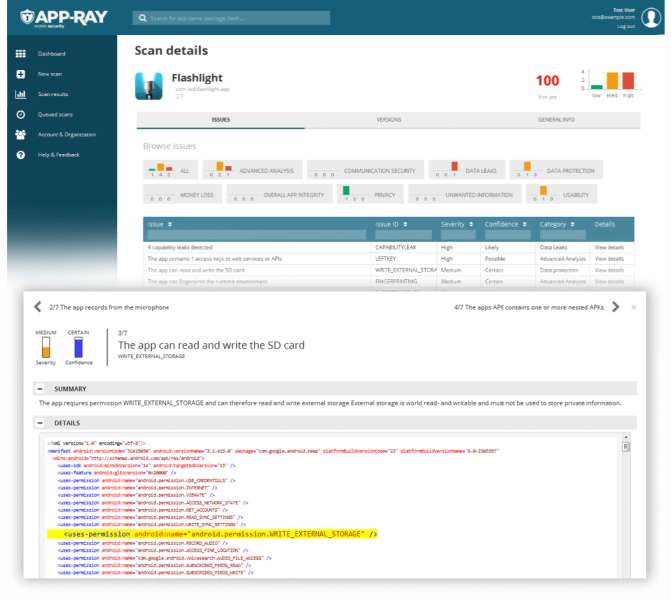Click the APP-RAY logo
The height and width of the screenshot is (600, 671).
64,18
